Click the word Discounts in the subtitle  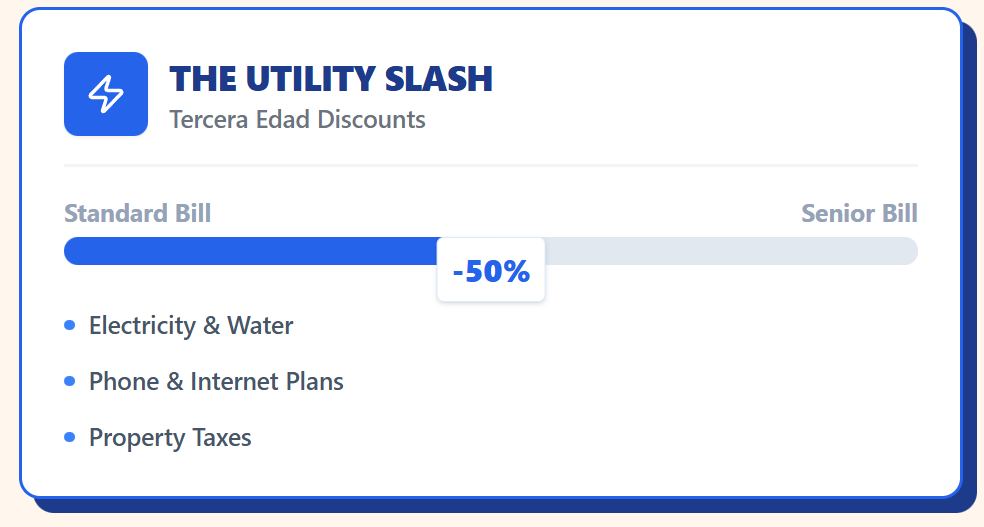coord(372,120)
